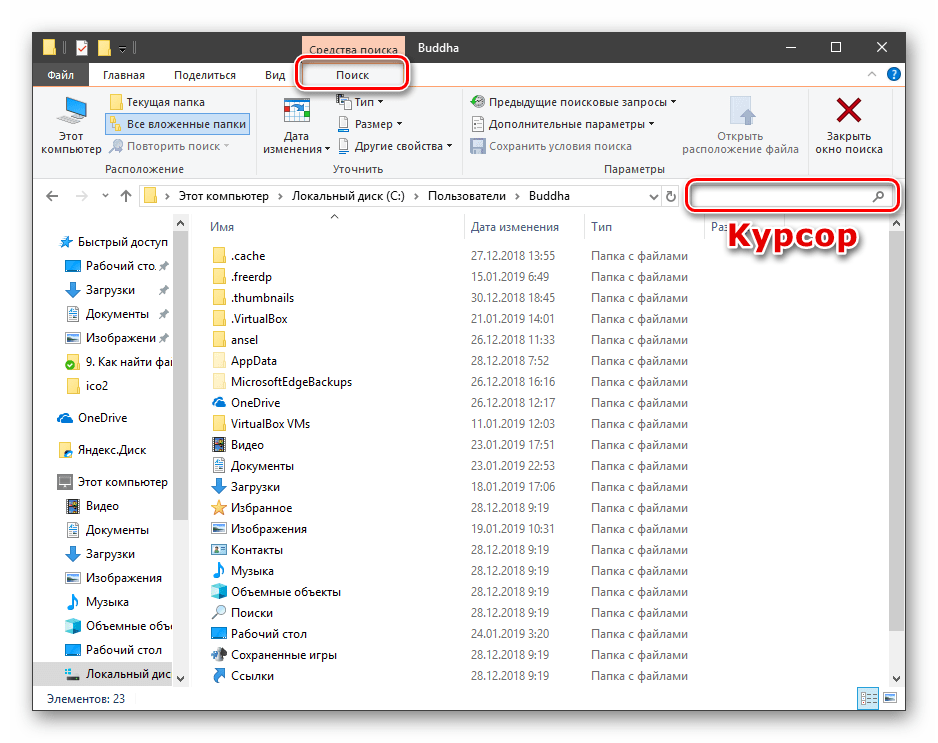Select the "Все вложенные папки" search option
Screen dimensions: 938x743
coord(177,124)
